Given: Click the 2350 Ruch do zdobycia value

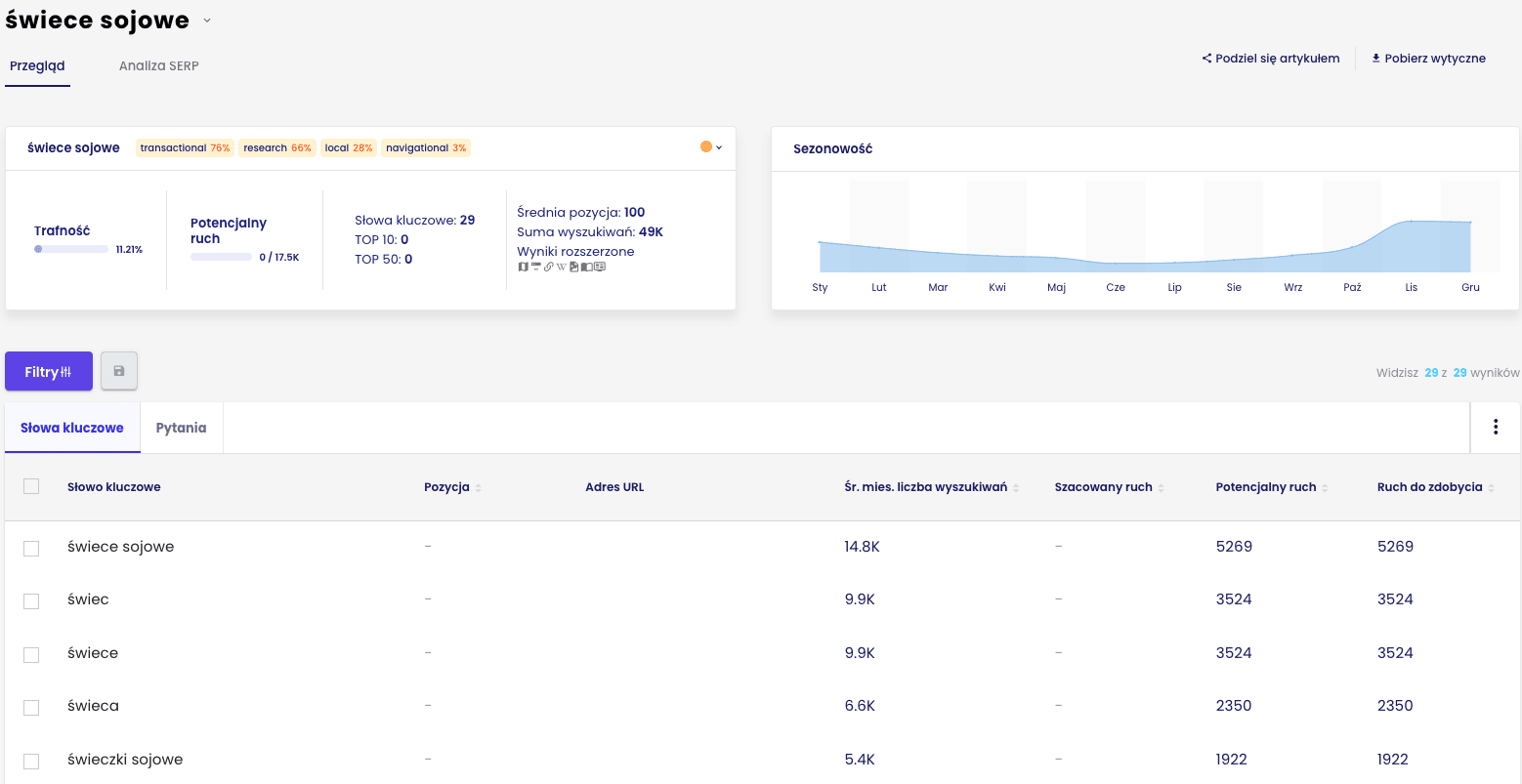Looking at the screenshot, I should (x=1395, y=706).
